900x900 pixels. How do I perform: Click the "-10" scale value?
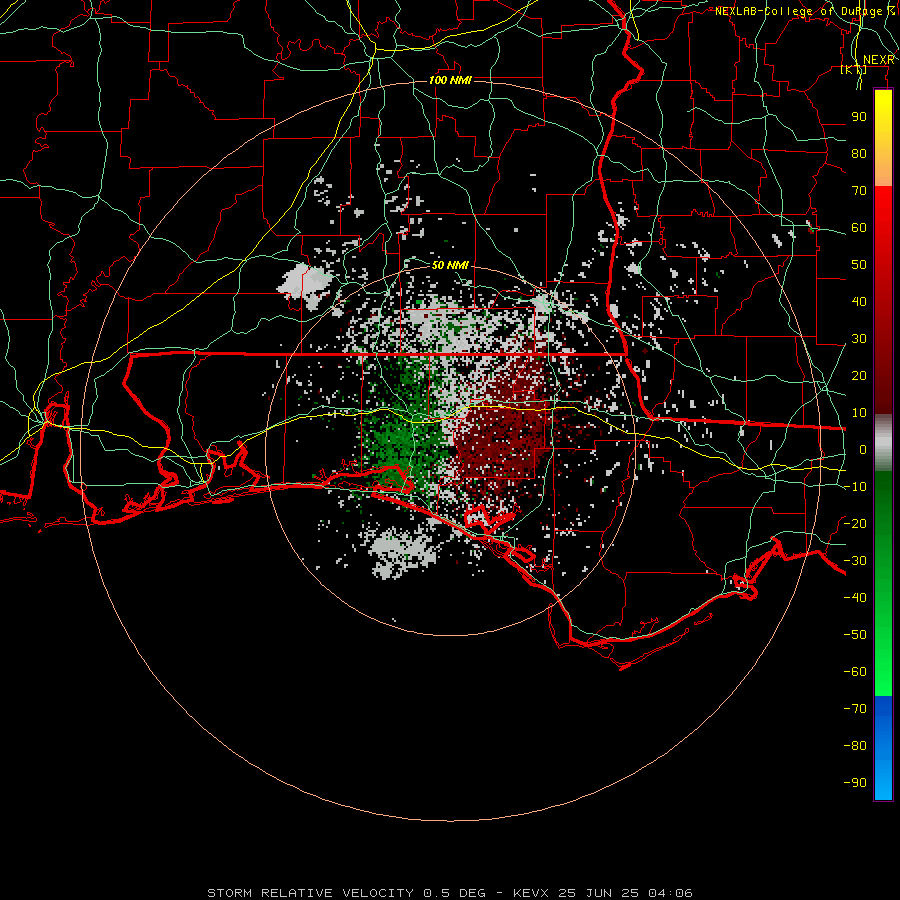pos(855,487)
